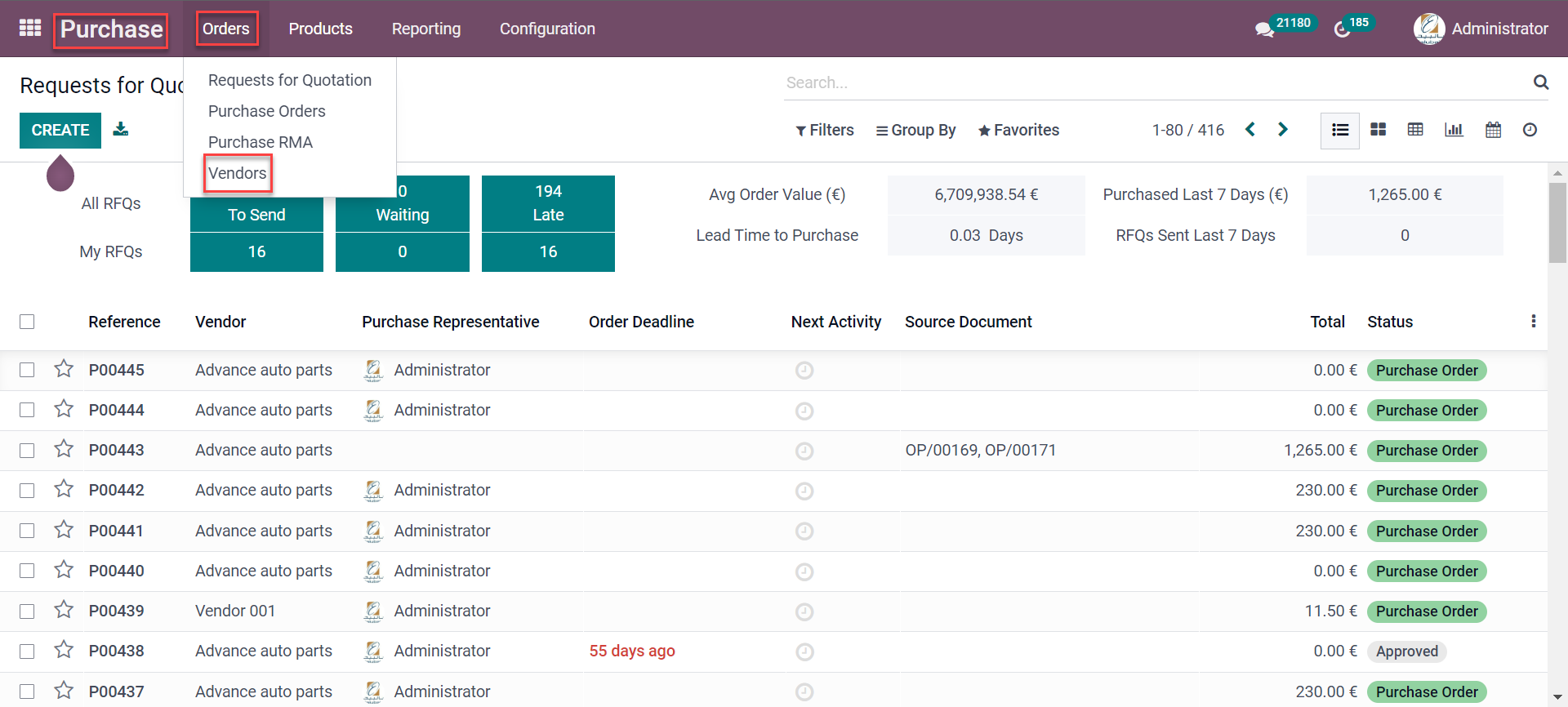Image resolution: width=1568 pixels, height=707 pixels.
Task: Star the P00441 order as favorite
Action: (x=64, y=530)
